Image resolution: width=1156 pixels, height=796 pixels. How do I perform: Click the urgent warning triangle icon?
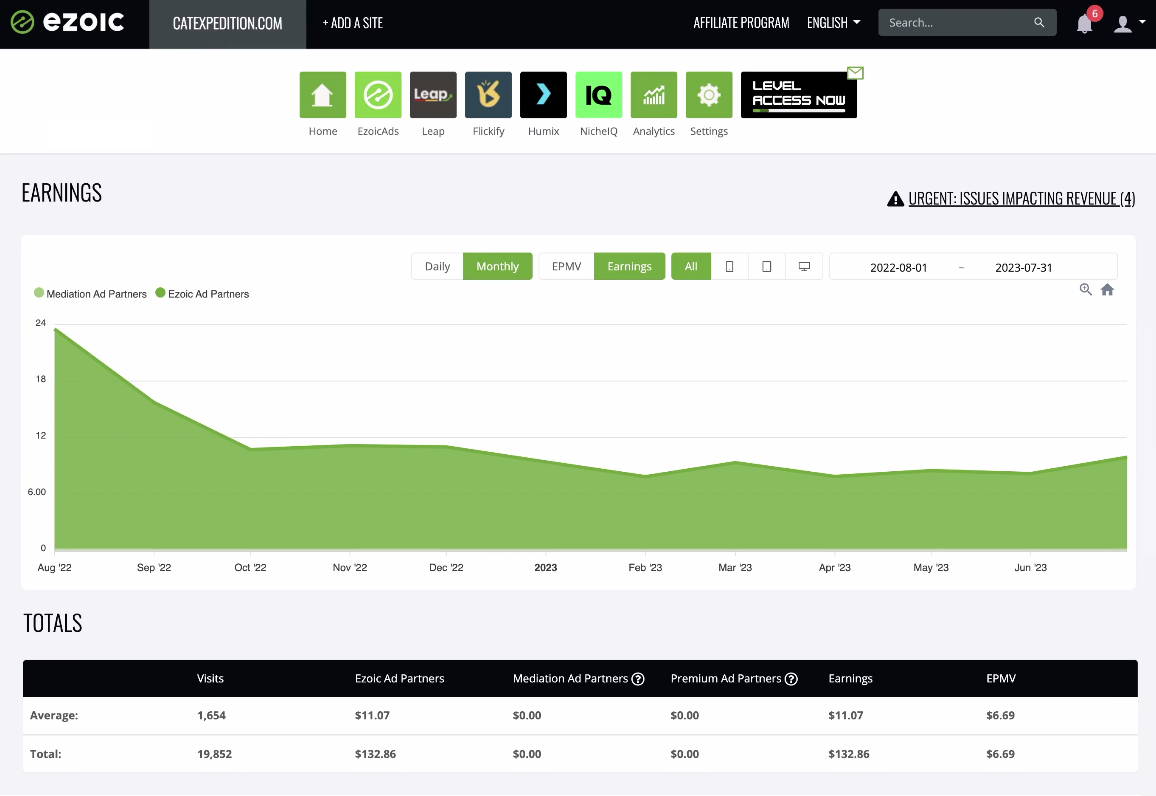point(895,198)
